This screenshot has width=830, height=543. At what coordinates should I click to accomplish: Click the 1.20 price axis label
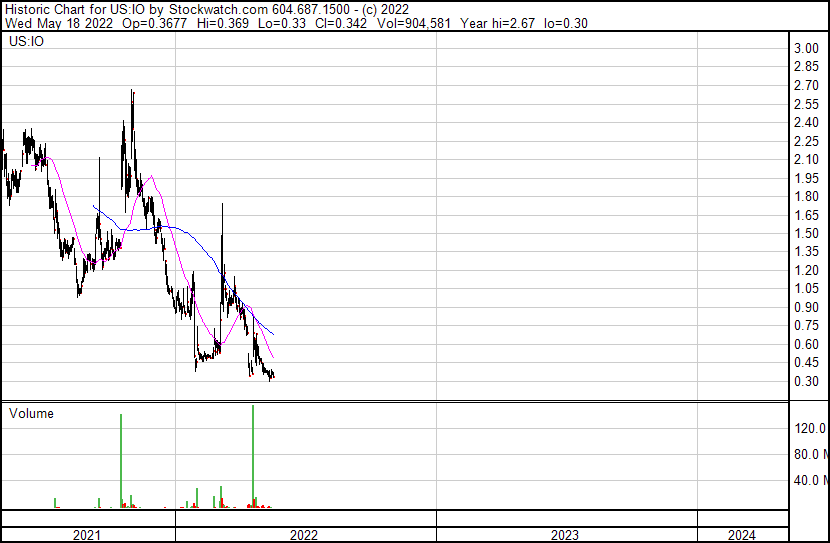(x=807, y=270)
